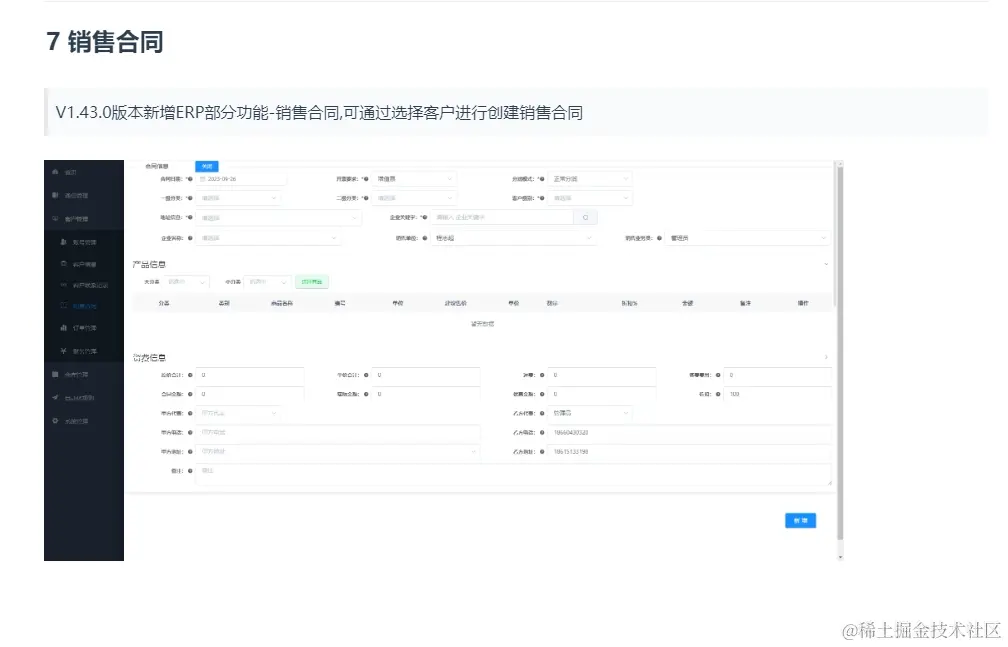Click small blue button beside 合同信息 heading
Screen dimensions: 1008x647
pyautogui.click(x=206, y=166)
